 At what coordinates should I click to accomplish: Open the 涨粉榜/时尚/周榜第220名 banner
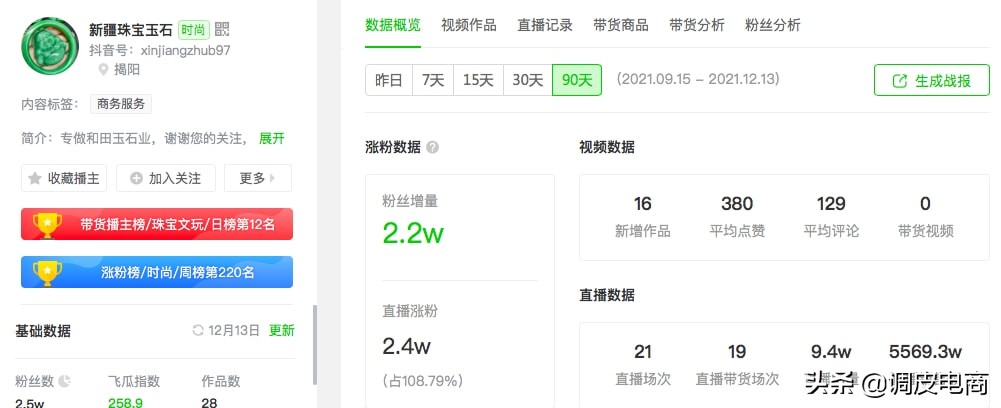[157, 273]
